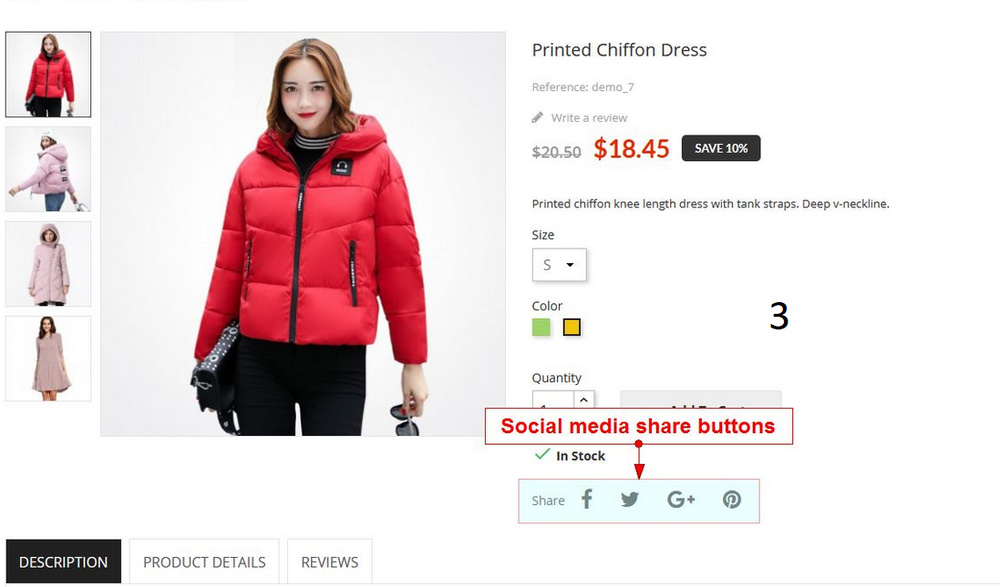Viewport: 1000px width, 587px height.
Task: Click the quantity input field
Action: point(553,400)
